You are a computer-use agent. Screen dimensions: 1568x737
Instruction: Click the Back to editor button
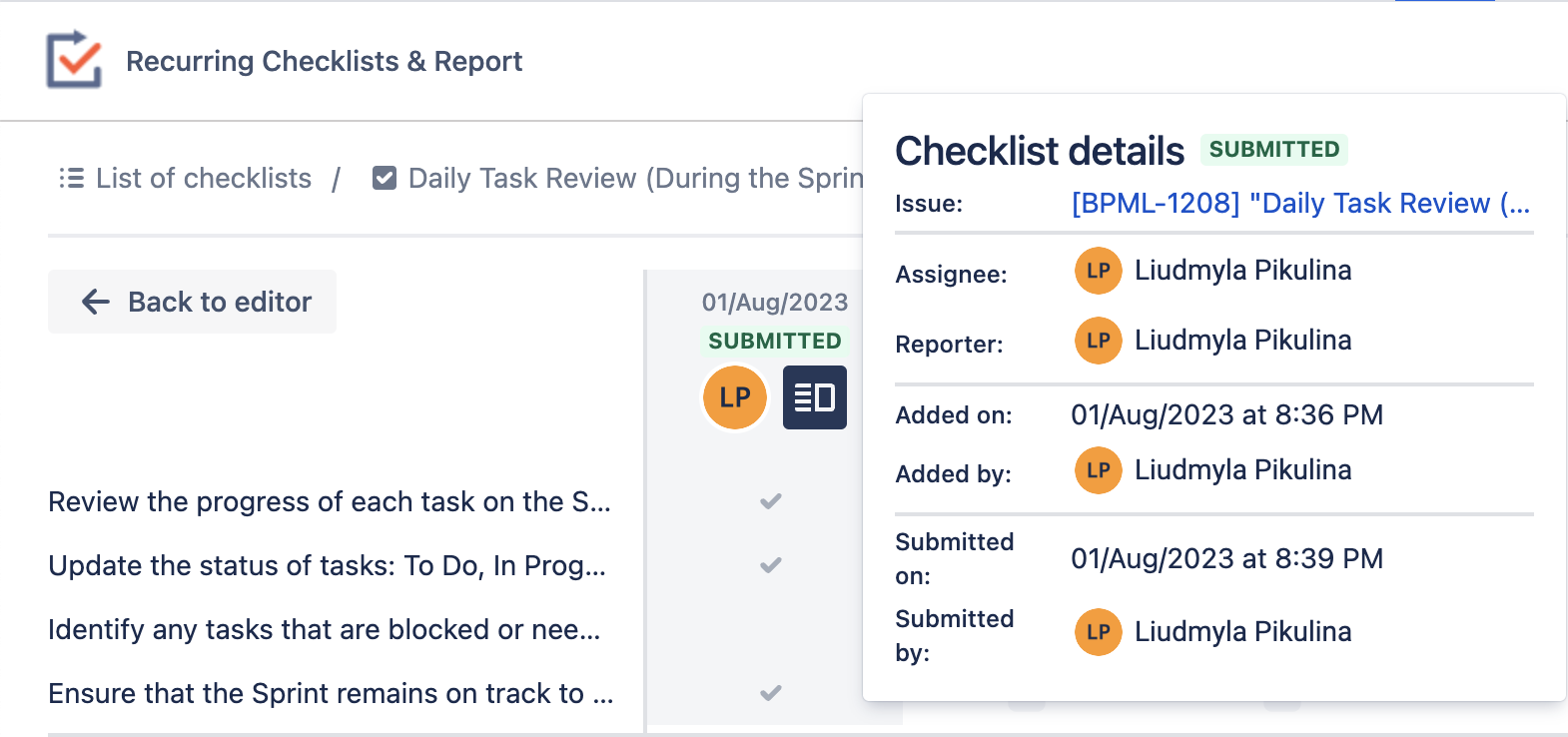coord(192,302)
